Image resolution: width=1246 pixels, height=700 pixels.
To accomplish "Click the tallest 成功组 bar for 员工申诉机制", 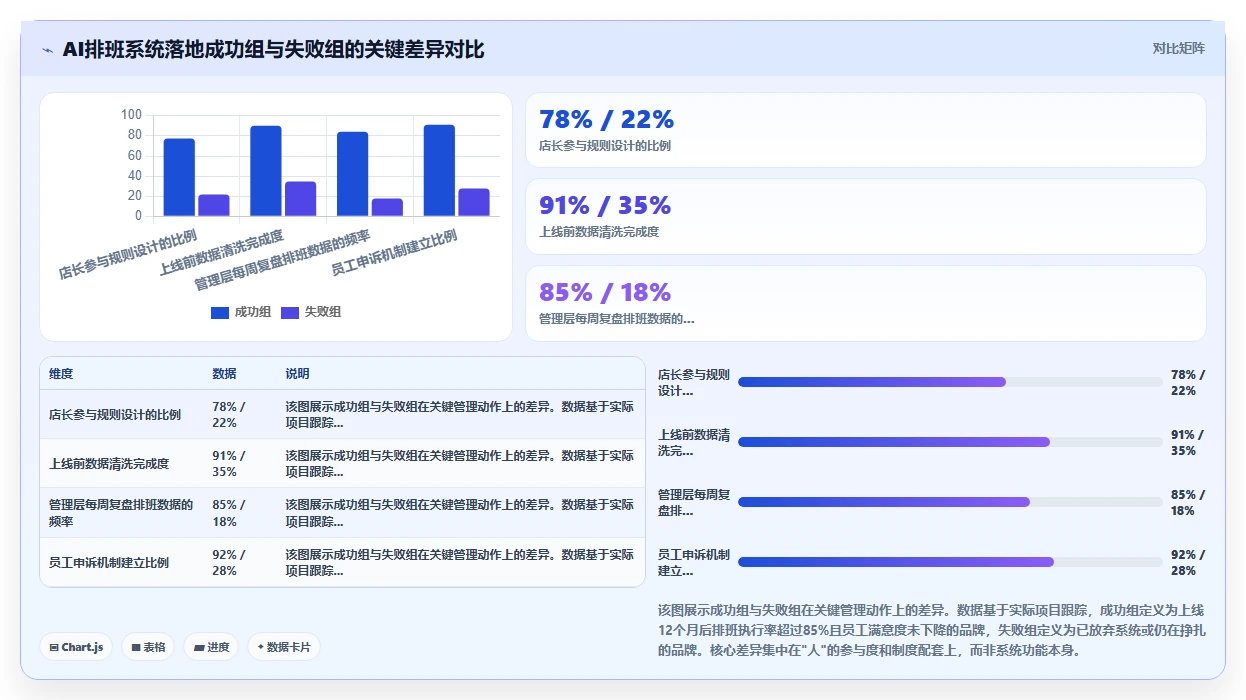I will (439, 170).
